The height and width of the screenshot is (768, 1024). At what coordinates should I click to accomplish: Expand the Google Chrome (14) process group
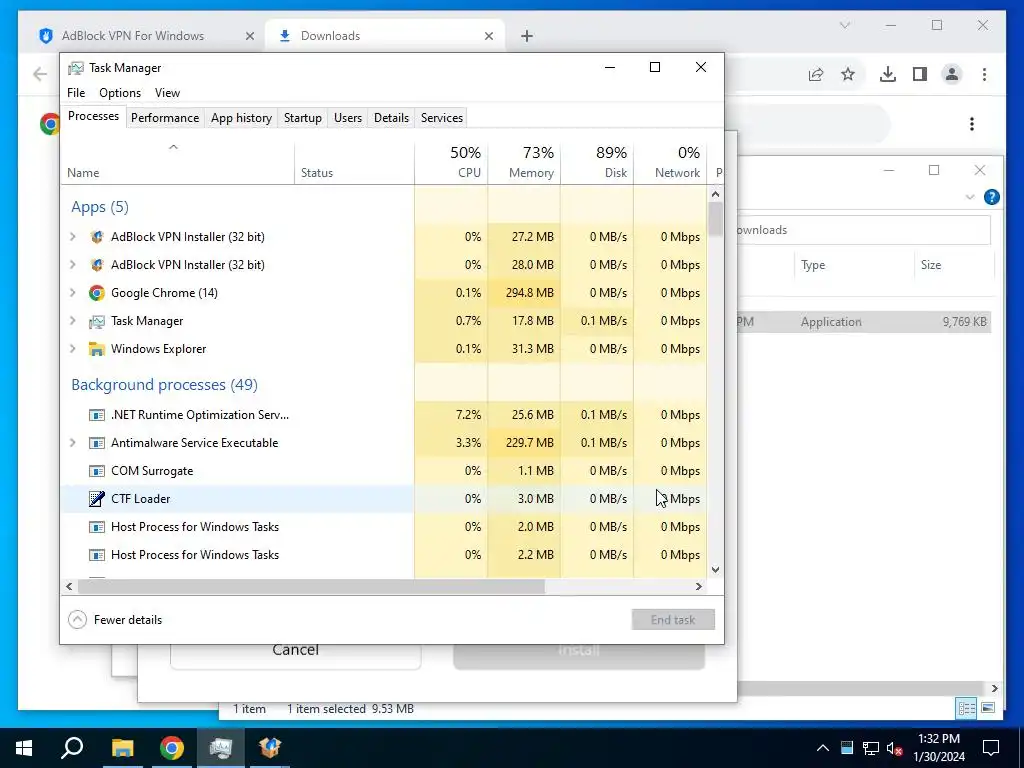tap(73, 293)
